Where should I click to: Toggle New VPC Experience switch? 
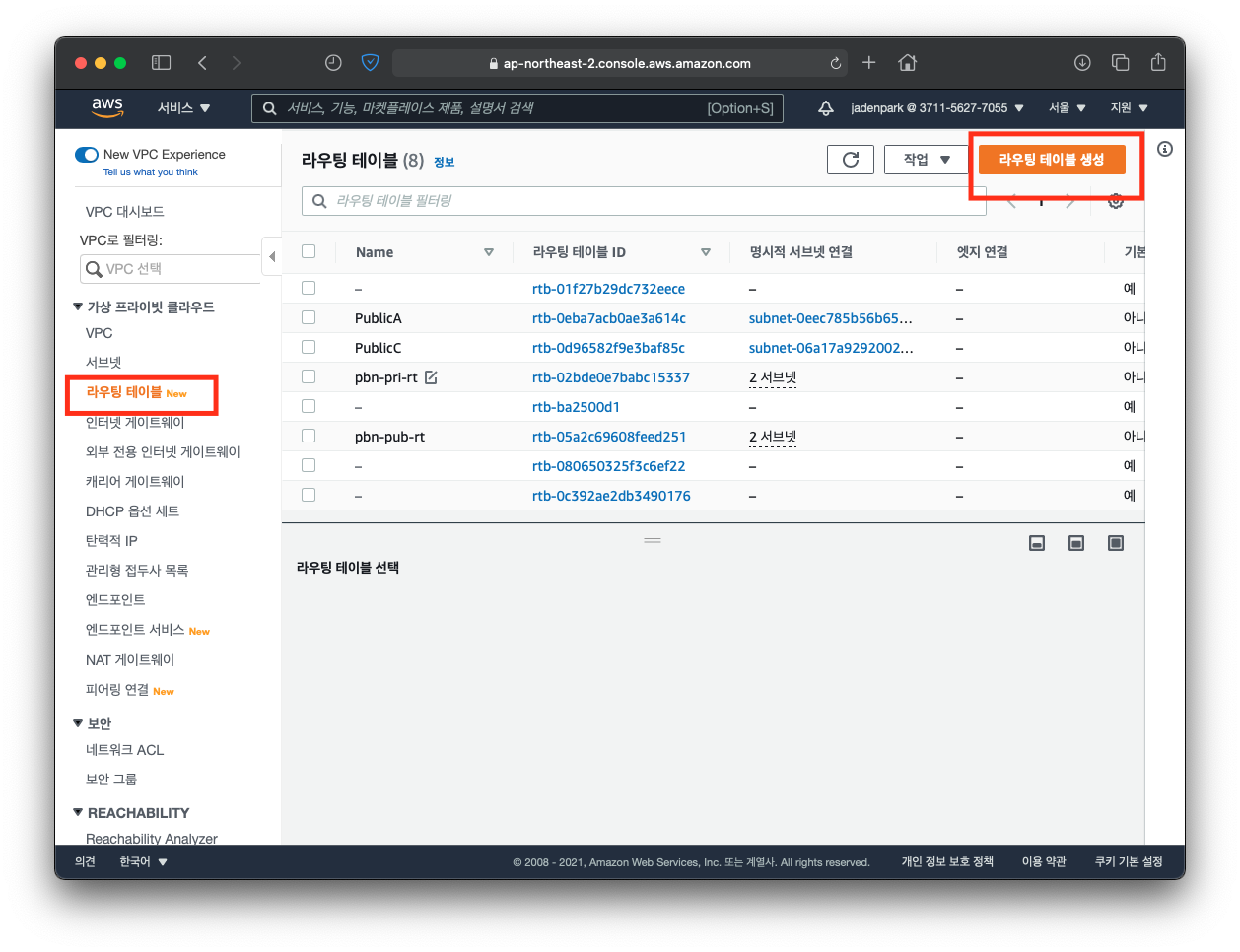point(87,155)
